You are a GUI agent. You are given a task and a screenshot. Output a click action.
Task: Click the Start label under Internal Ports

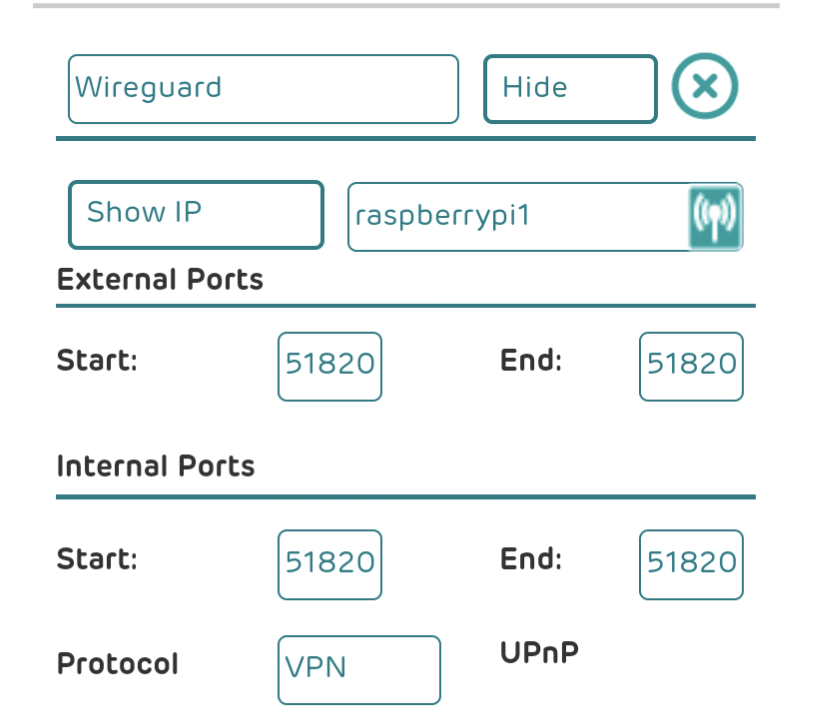pos(97,558)
